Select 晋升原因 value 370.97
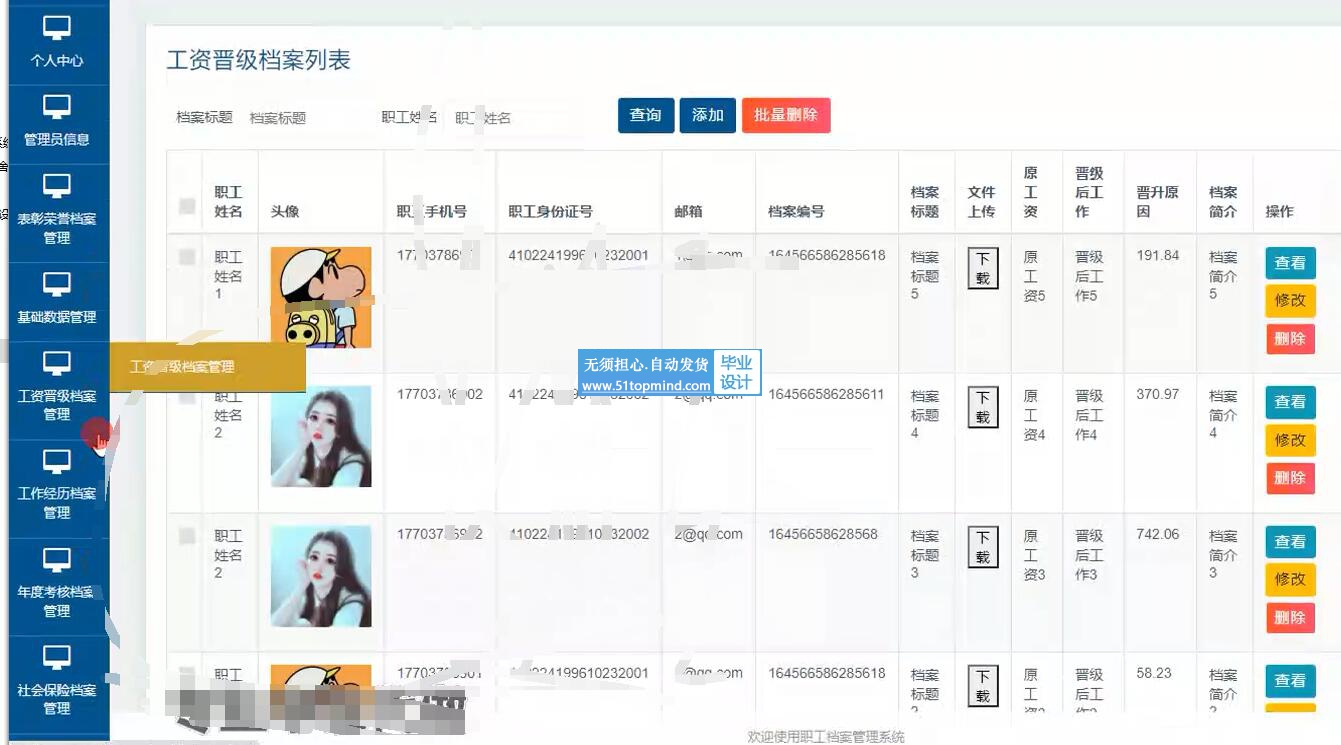Image resolution: width=1341 pixels, height=745 pixels. point(1158,395)
